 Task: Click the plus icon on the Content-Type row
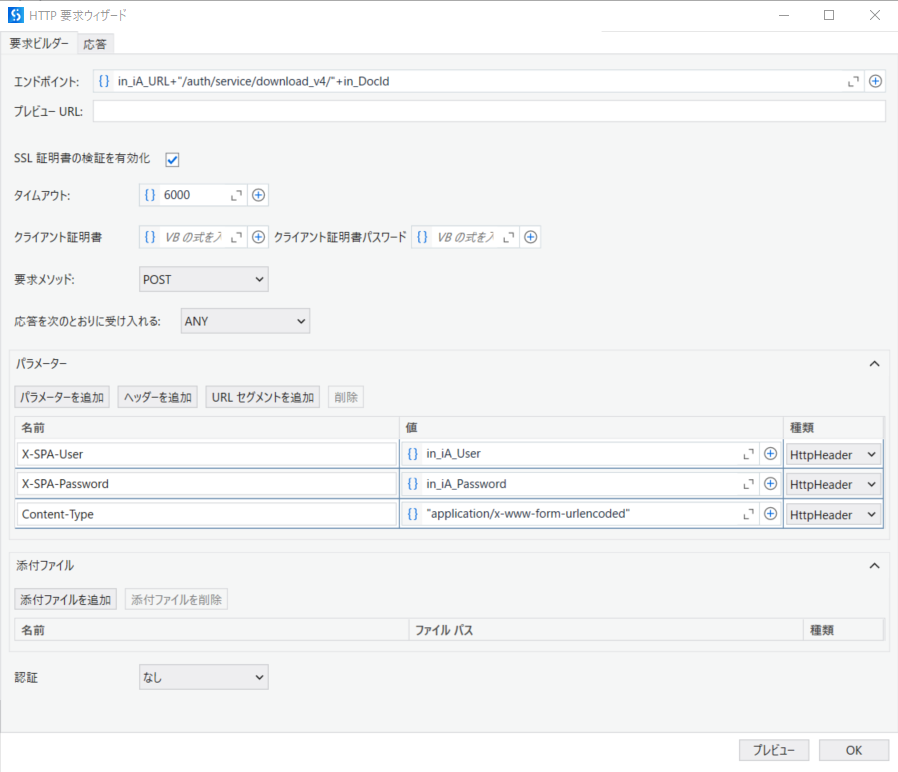tap(770, 514)
